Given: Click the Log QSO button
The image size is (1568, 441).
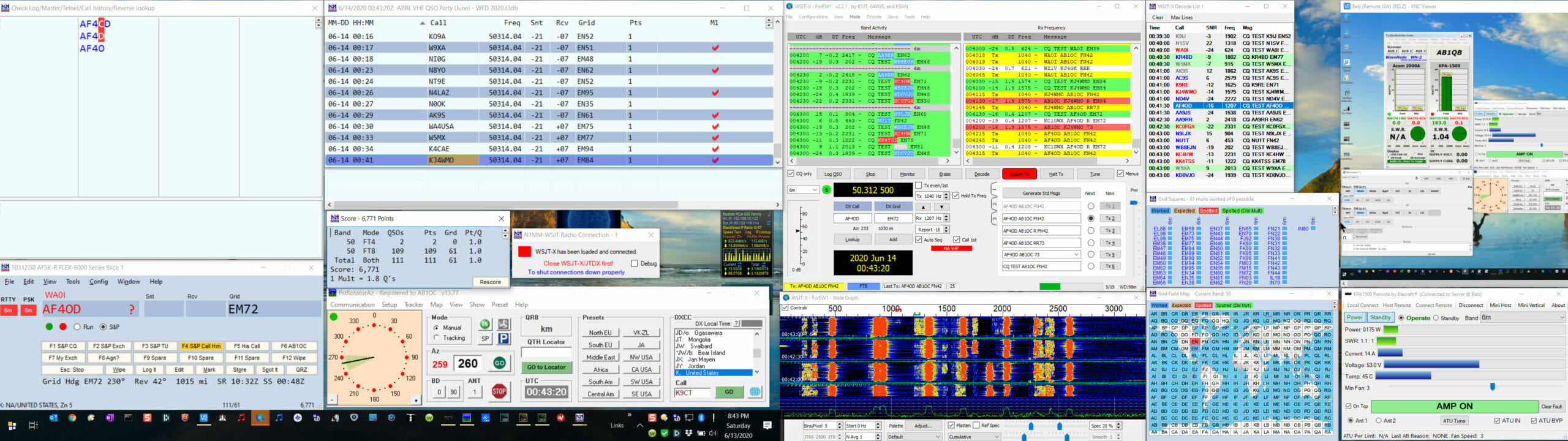Looking at the screenshot, I should [x=833, y=174].
